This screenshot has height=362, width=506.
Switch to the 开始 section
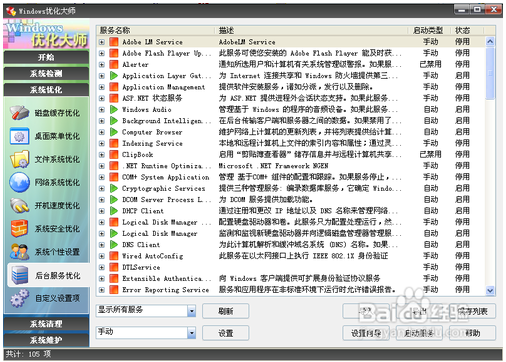(x=46, y=57)
